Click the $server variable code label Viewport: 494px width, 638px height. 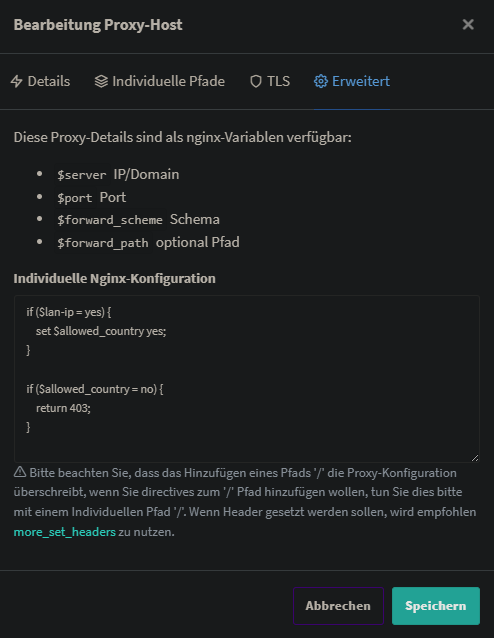point(81,175)
